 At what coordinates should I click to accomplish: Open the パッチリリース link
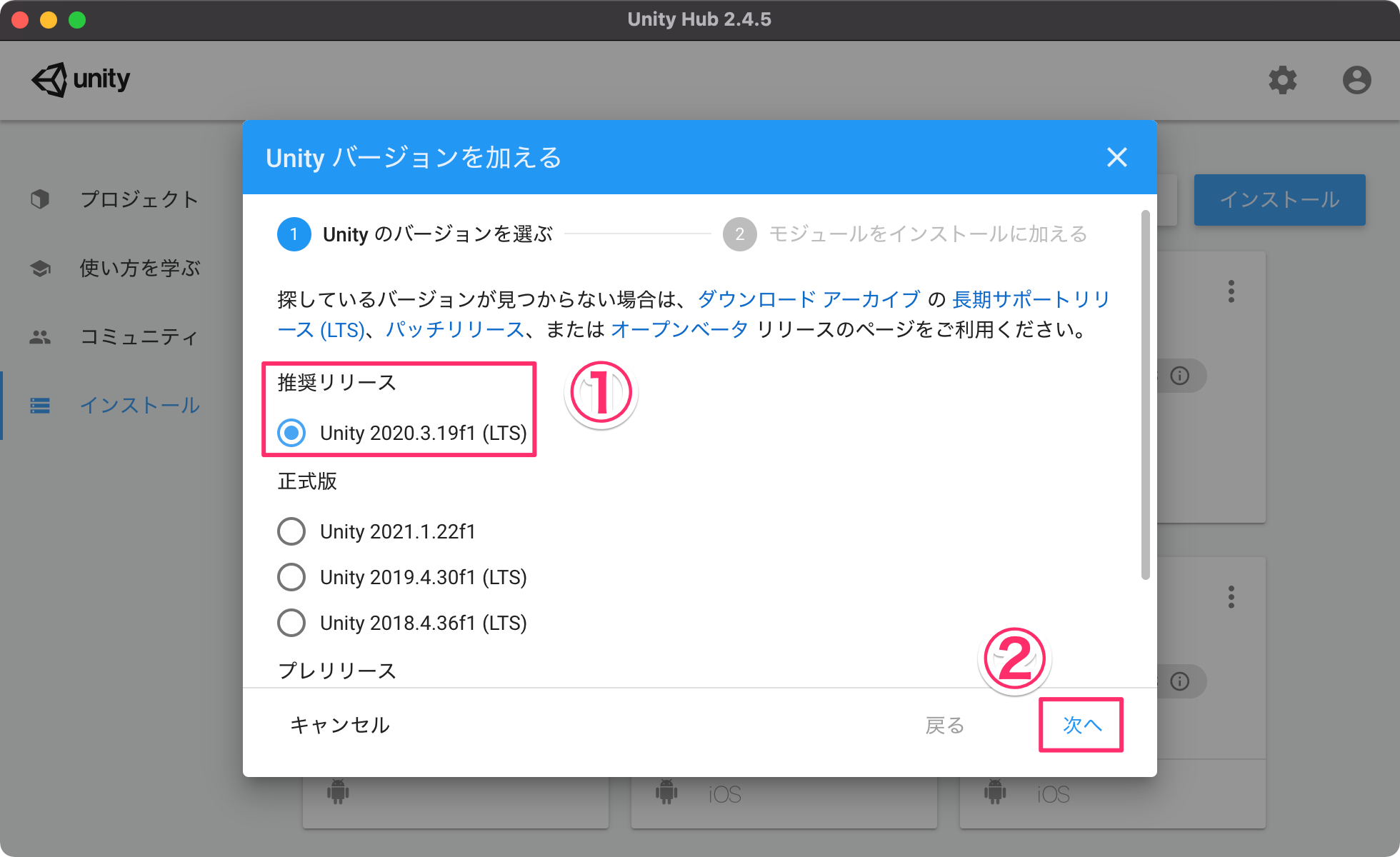[455, 329]
